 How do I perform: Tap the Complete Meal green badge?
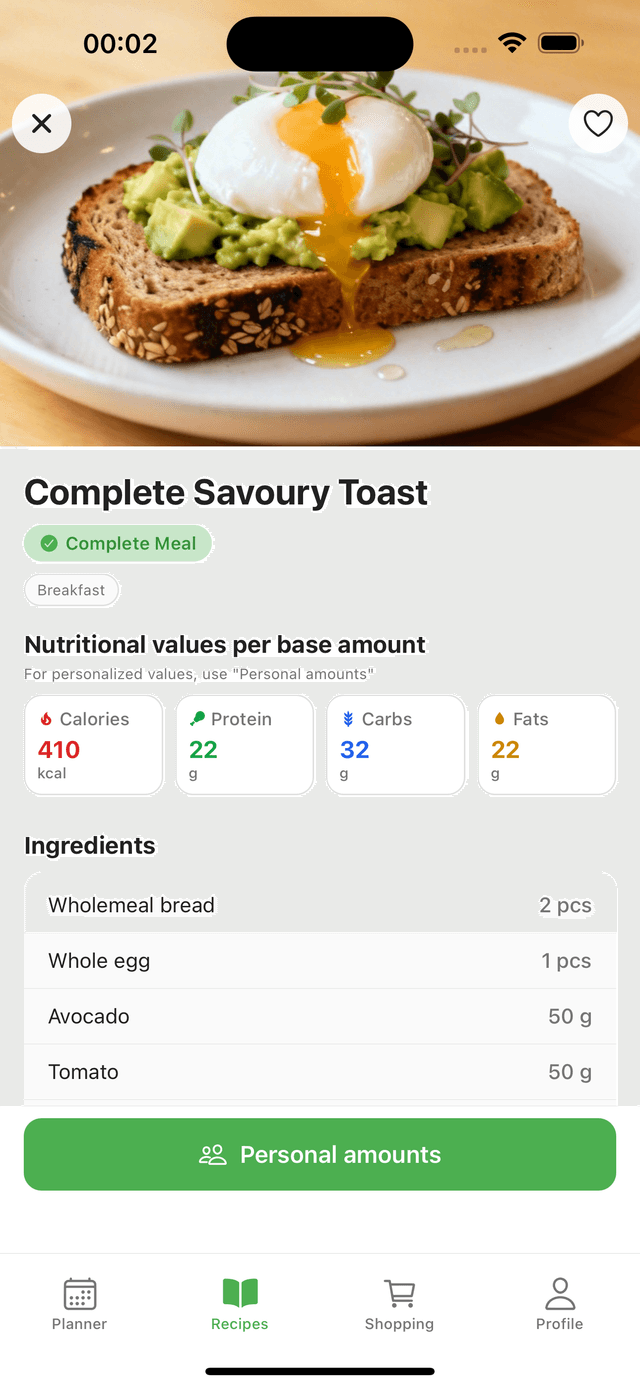pos(118,544)
